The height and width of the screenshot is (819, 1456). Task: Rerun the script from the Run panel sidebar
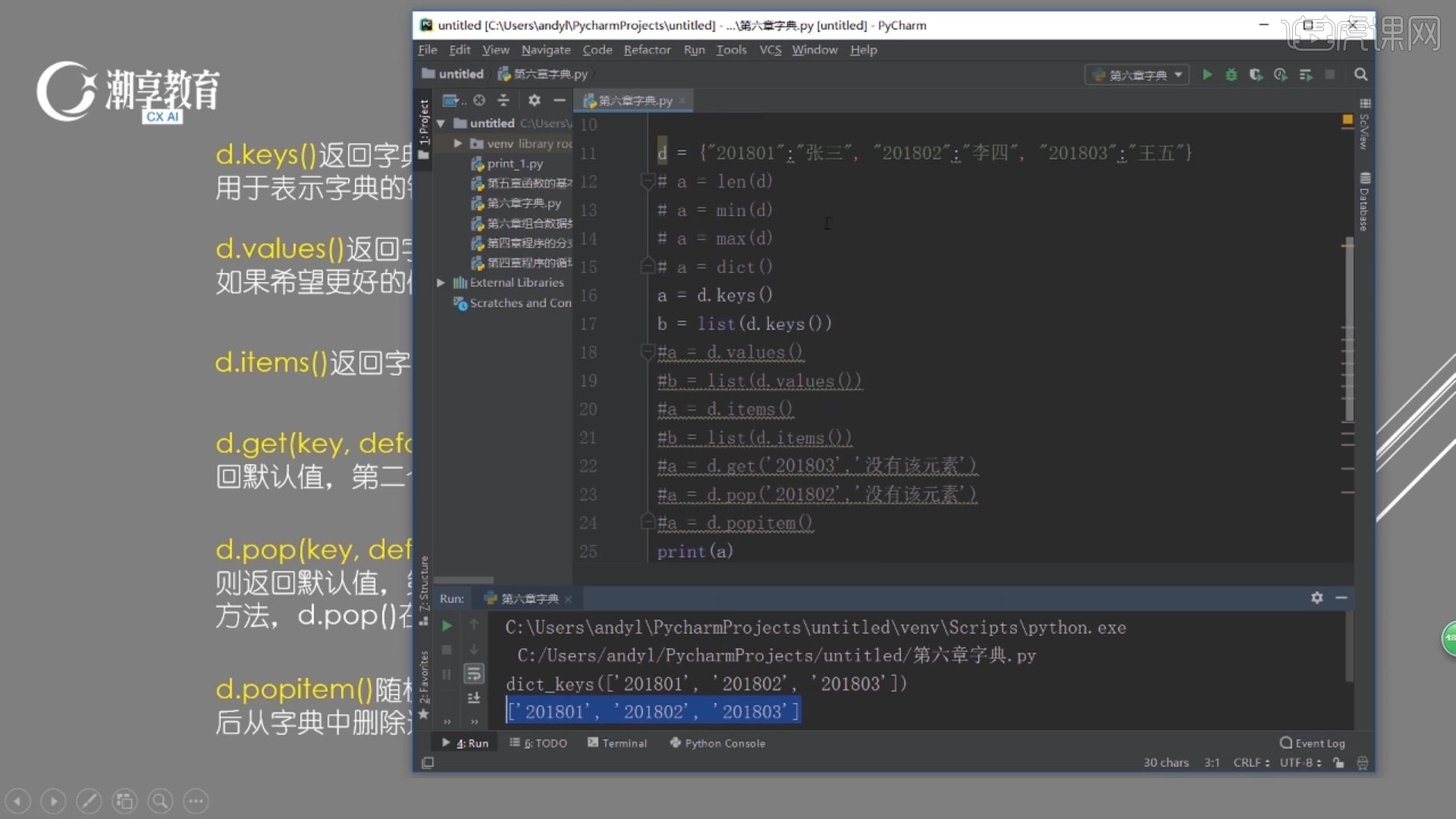tap(447, 626)
